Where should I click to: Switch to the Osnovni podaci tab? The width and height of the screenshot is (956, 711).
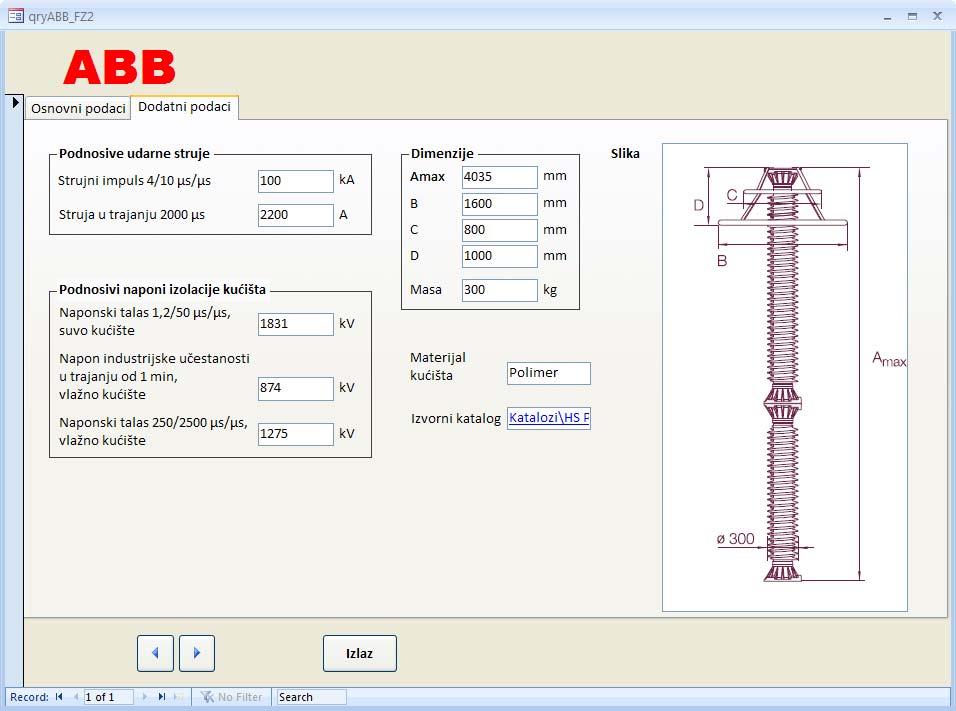[78, 109]
